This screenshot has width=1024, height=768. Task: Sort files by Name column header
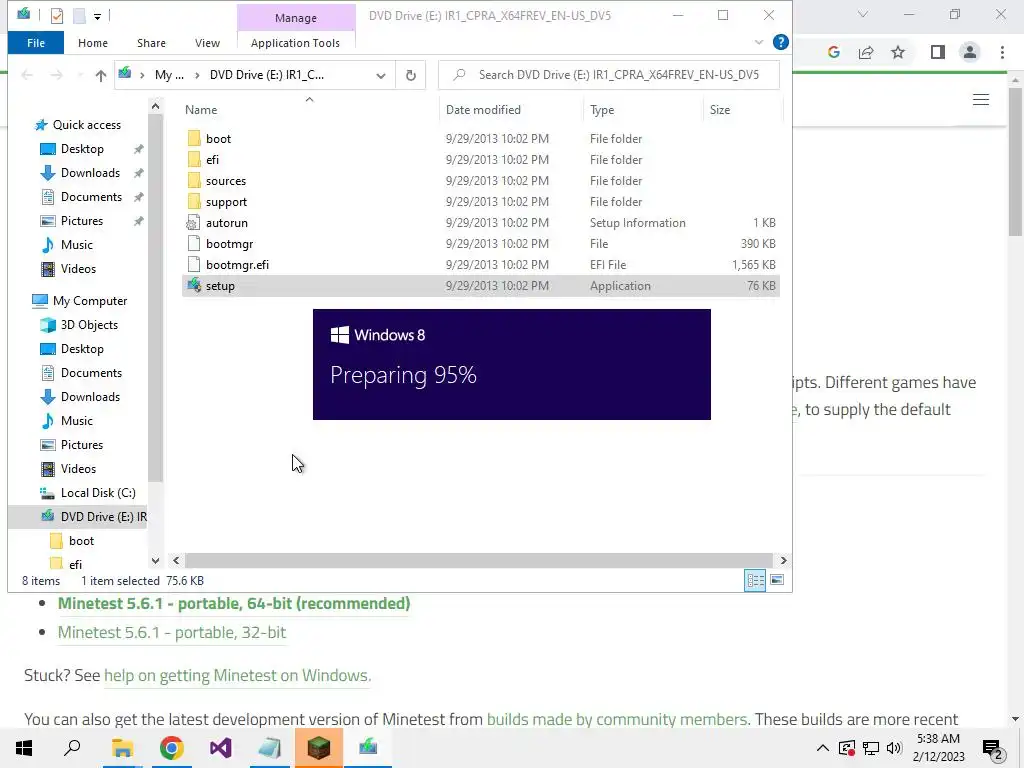201,110
